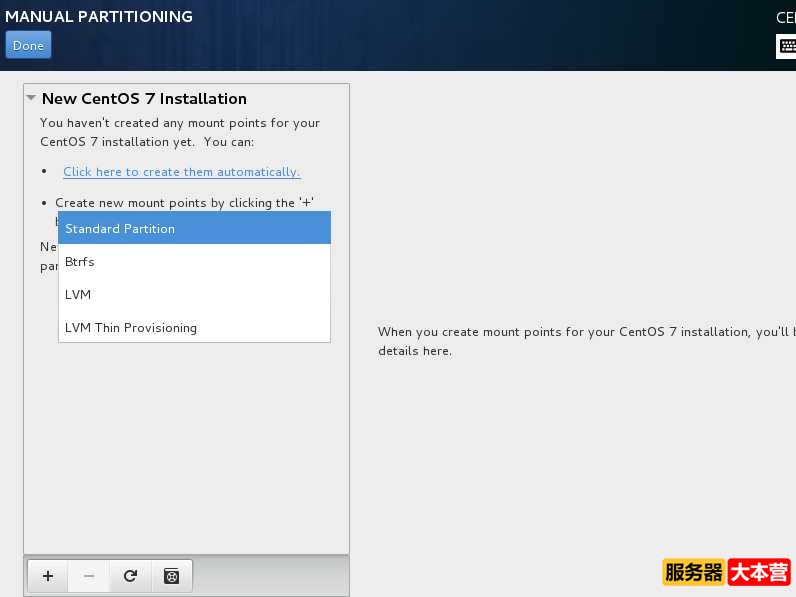Collapse New CentOS 7 Installation section
Screen dimensions: 796x597
click(x=31, y=98)
